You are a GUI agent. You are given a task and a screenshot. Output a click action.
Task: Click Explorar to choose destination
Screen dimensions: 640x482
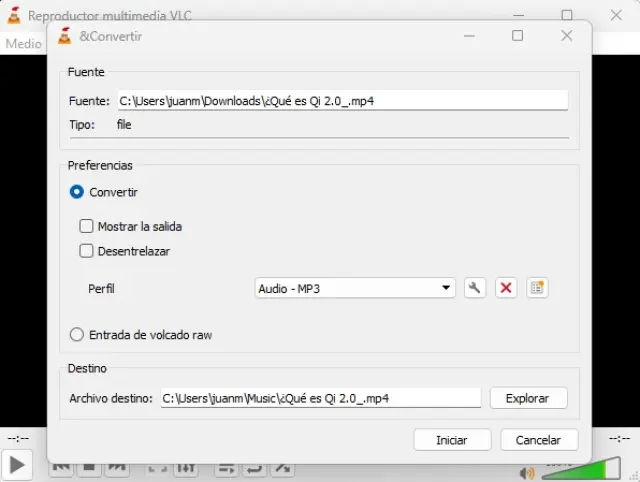[528, 398]
